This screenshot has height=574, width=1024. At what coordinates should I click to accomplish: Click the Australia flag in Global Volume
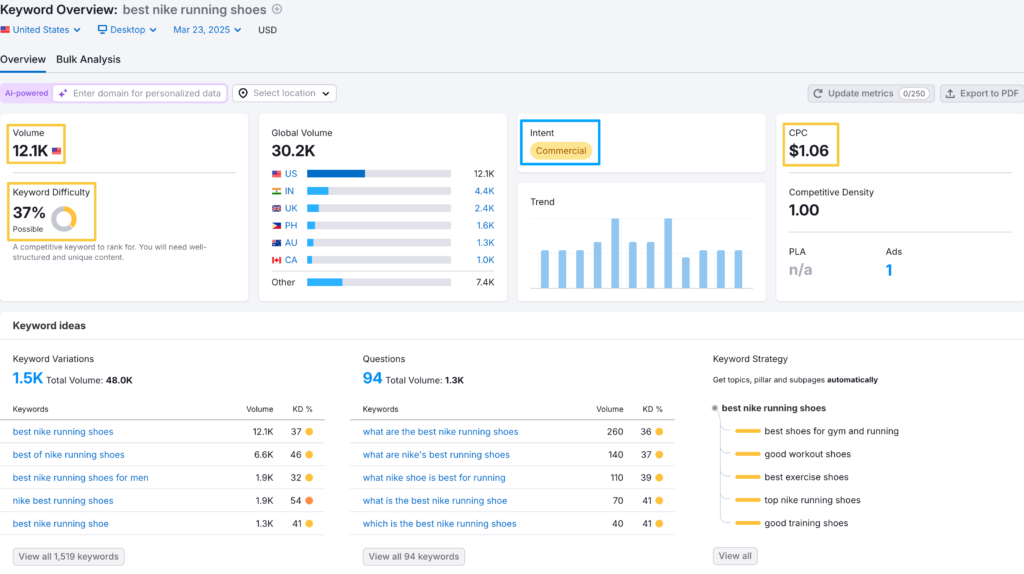click(276, 243)
